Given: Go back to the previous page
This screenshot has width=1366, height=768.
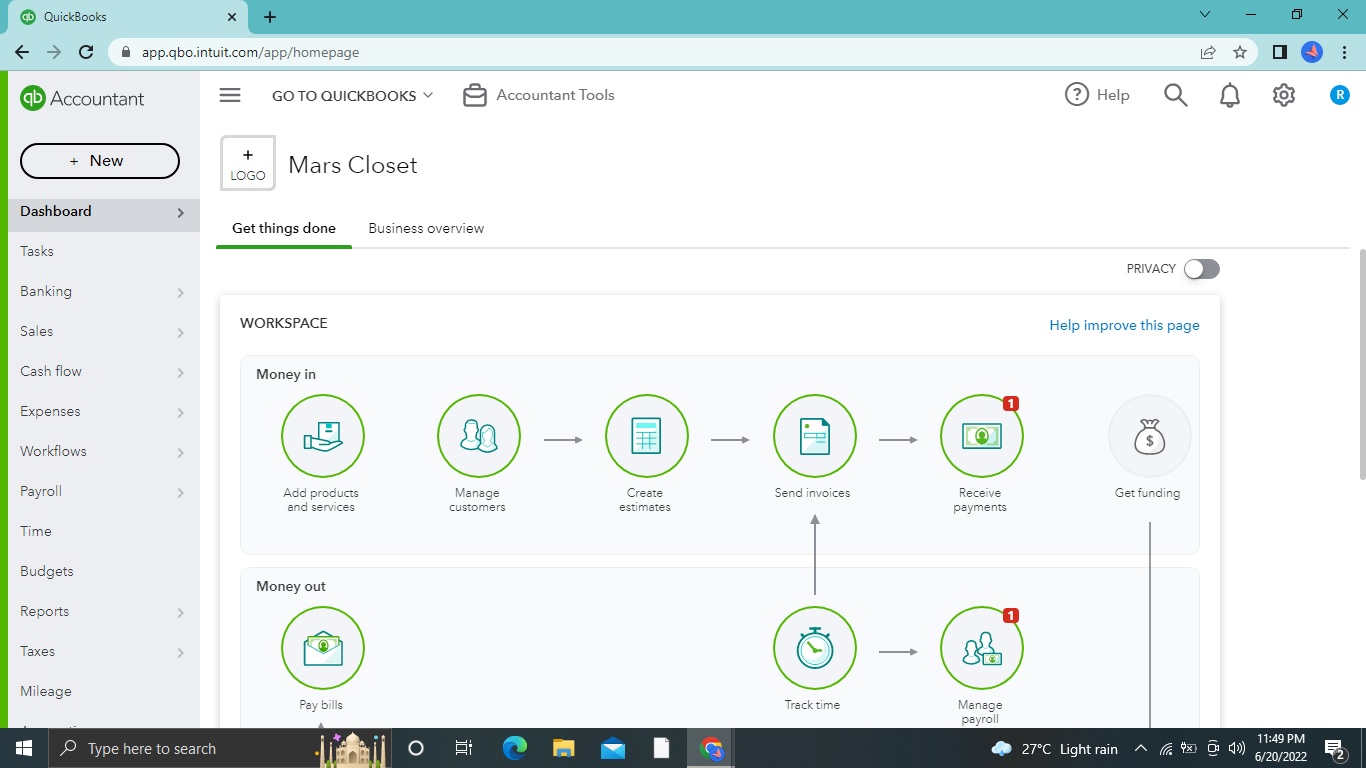Looking at the screenshot, I should (22, 52).
